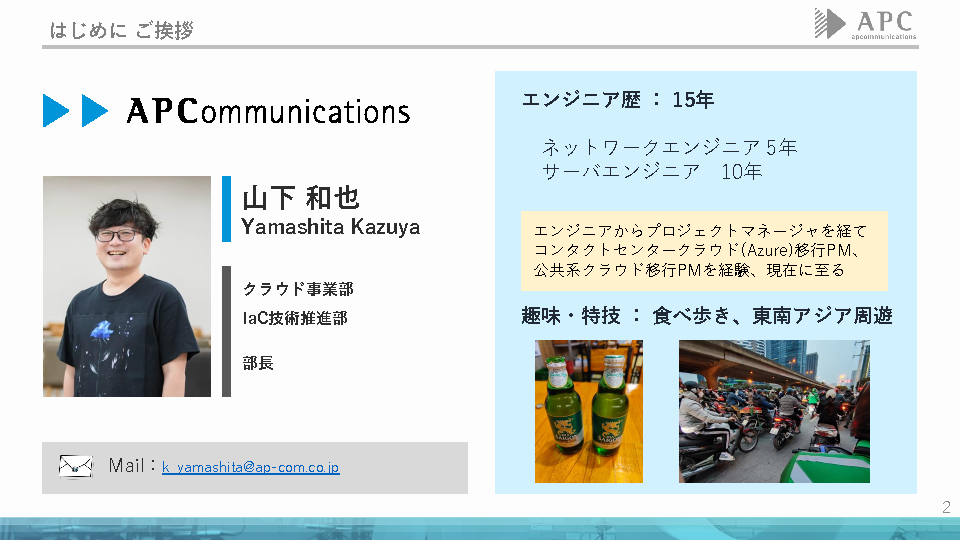Select the 'クラウド事業部' department line

point(298,290)
